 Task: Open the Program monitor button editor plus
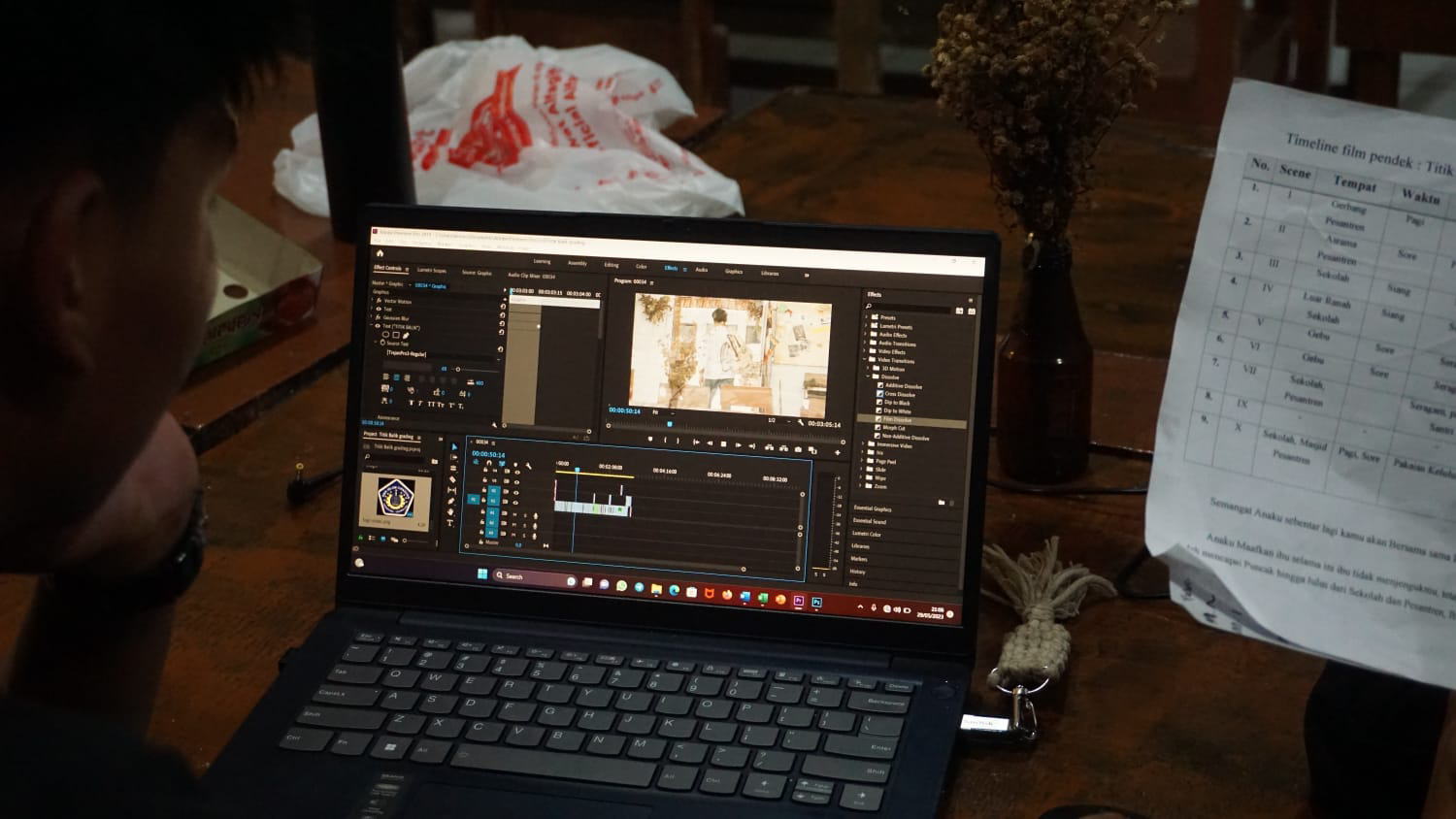838,452
